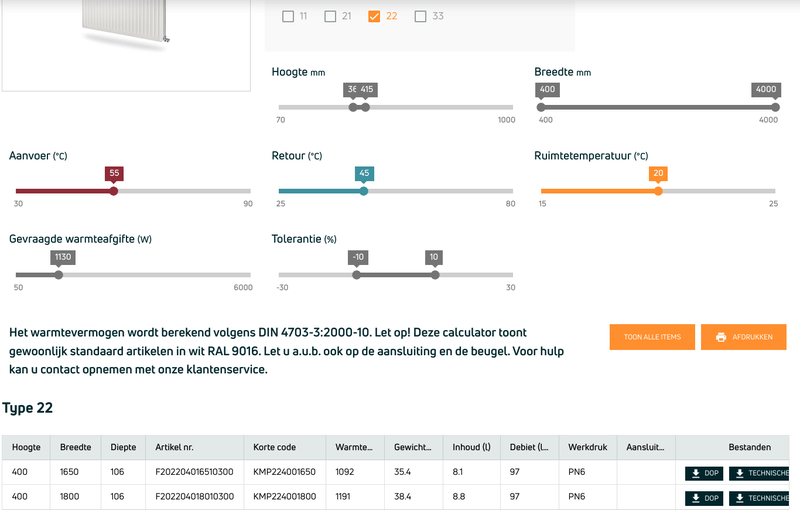Click the Hoogte upper slider handle at 415

coord(365,107)
